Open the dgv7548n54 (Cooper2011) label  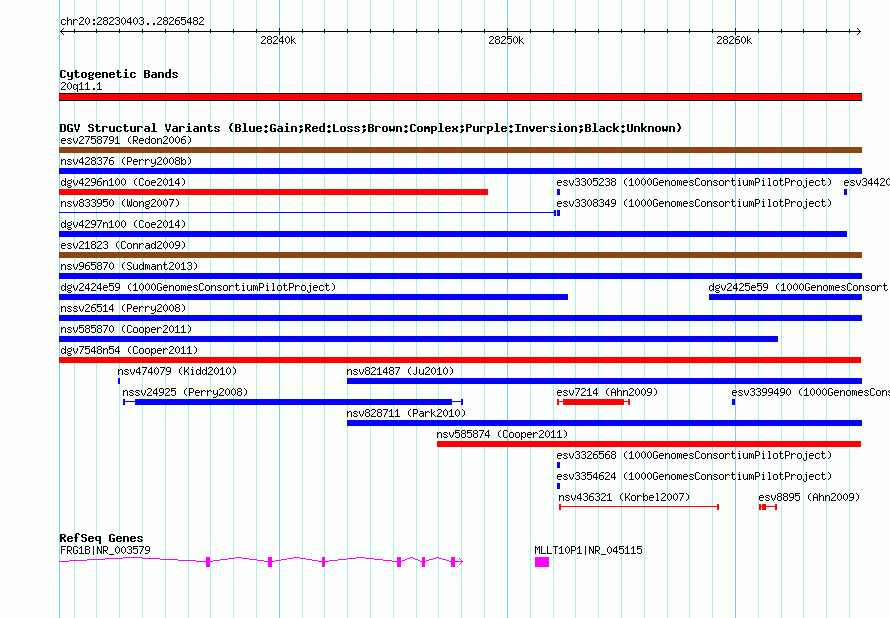(129, 350)
